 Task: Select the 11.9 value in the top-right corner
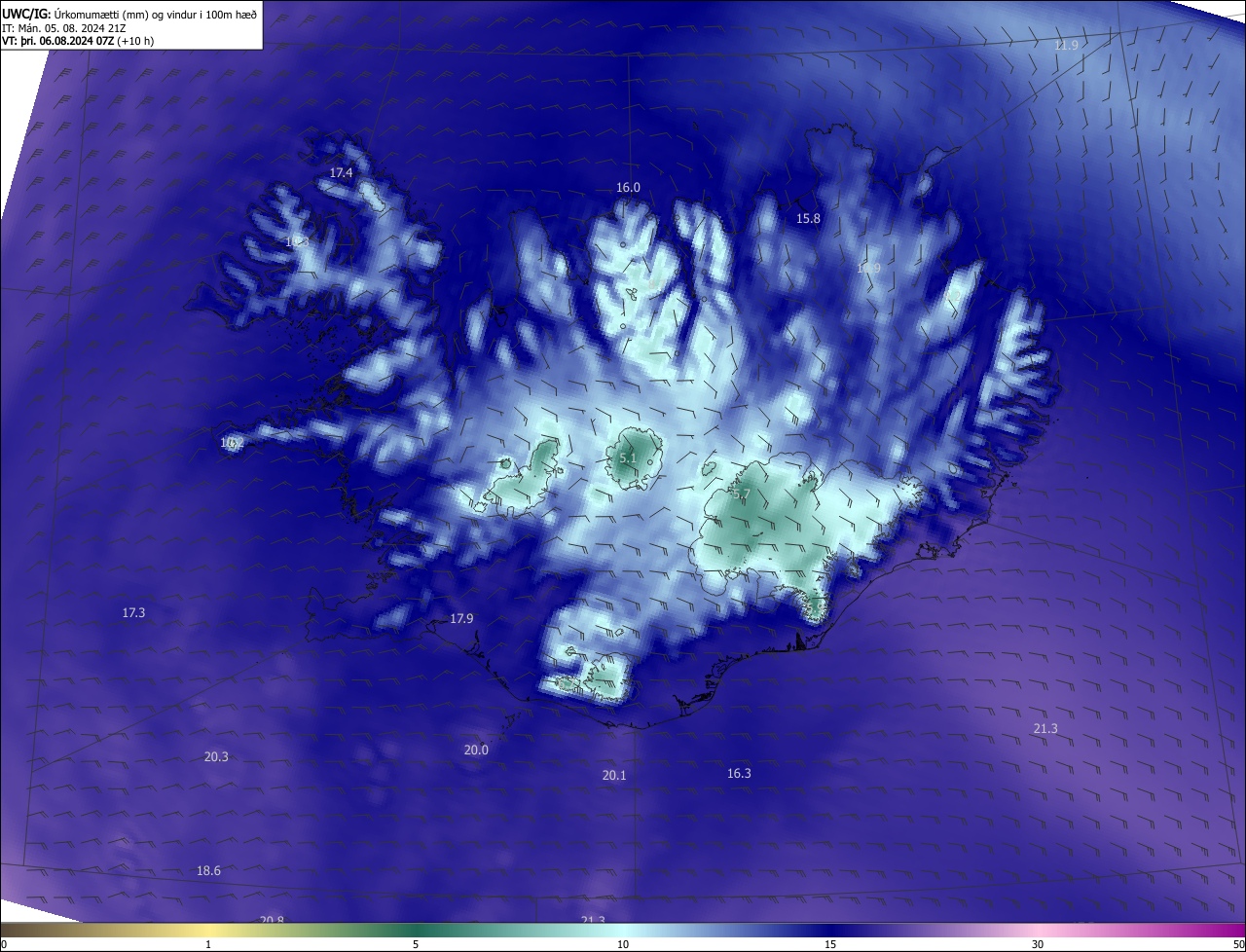1067,46
